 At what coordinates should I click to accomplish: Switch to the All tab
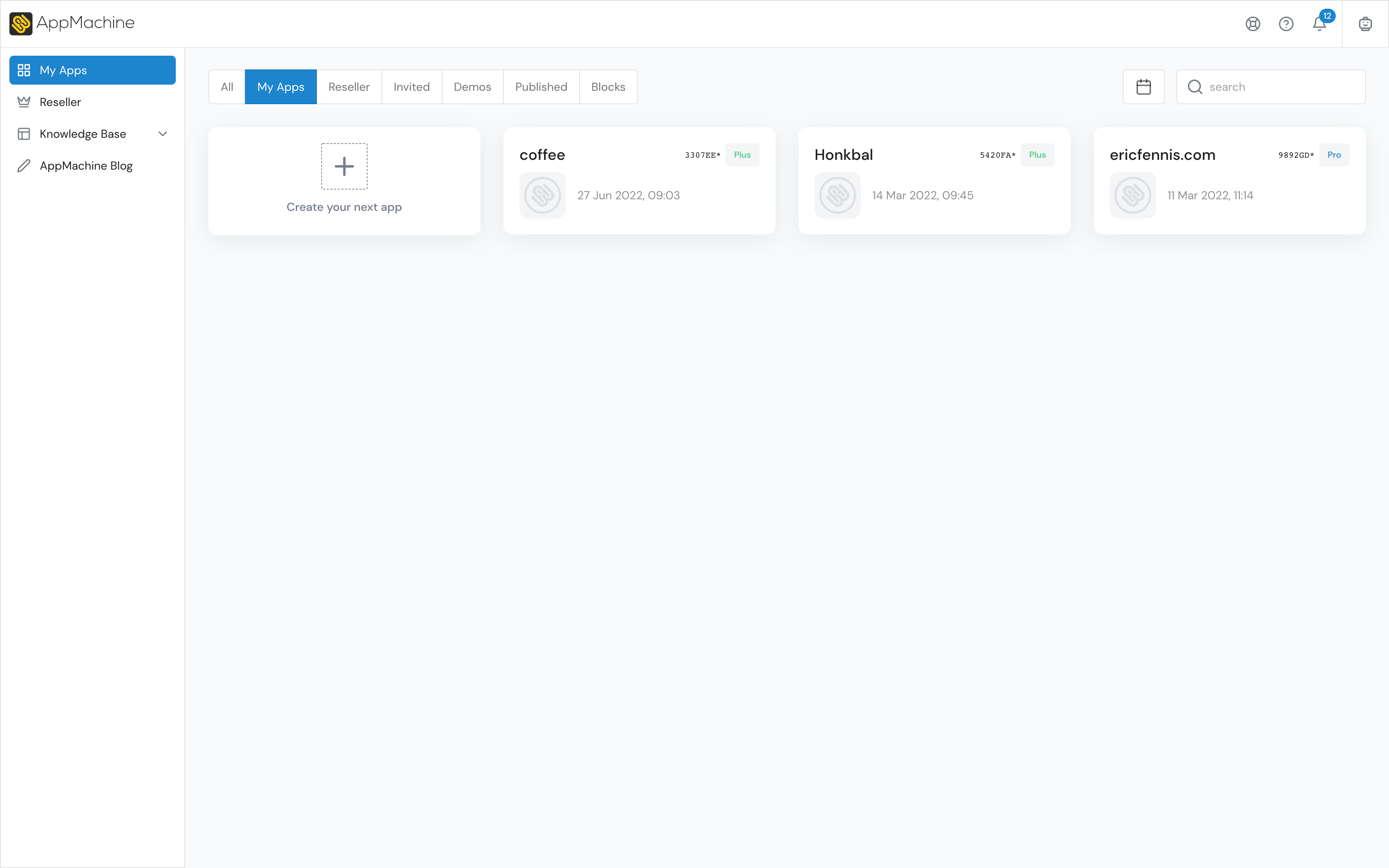(x=227, y=87)
